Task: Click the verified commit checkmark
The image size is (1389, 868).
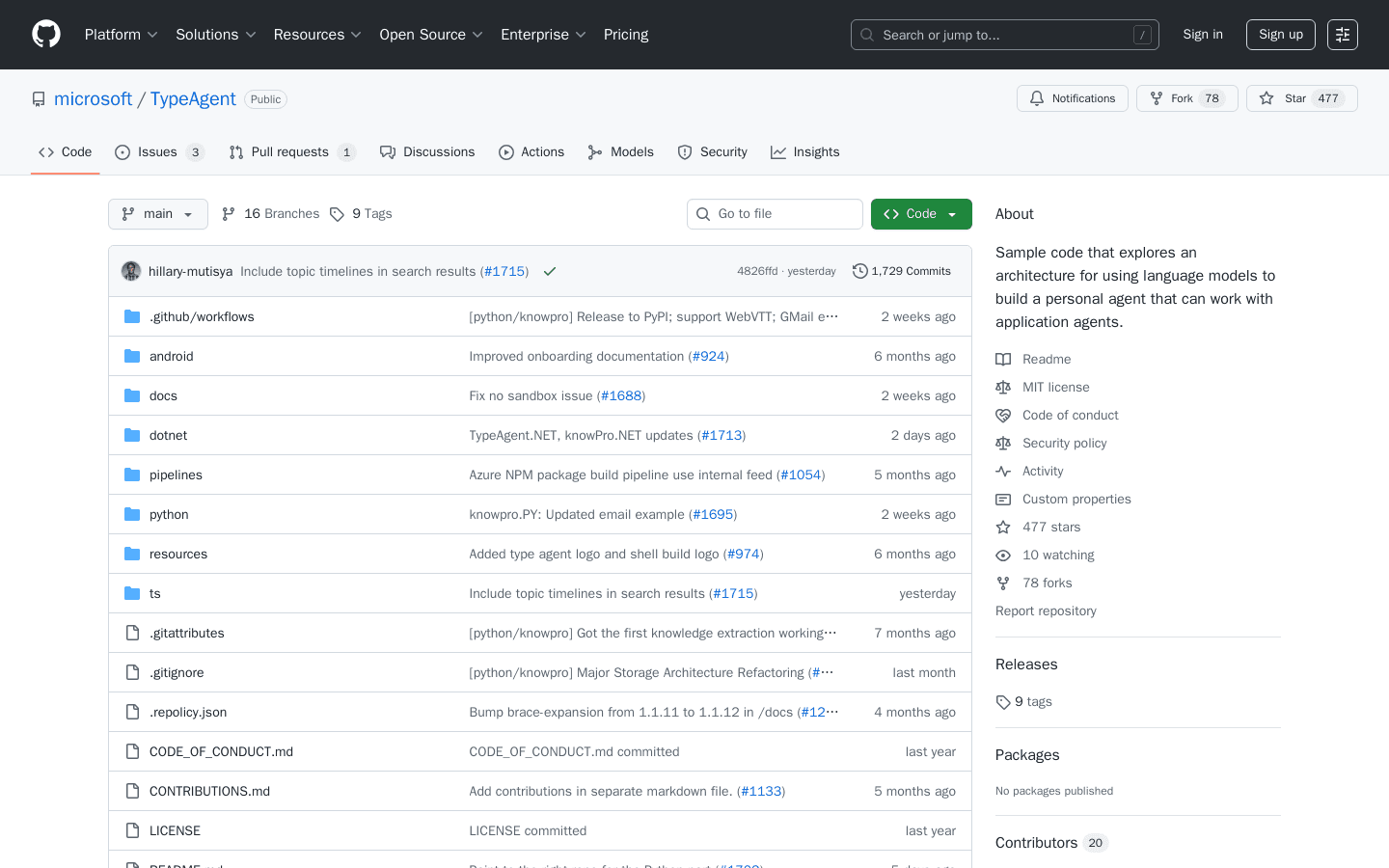Action: point(550,271)
